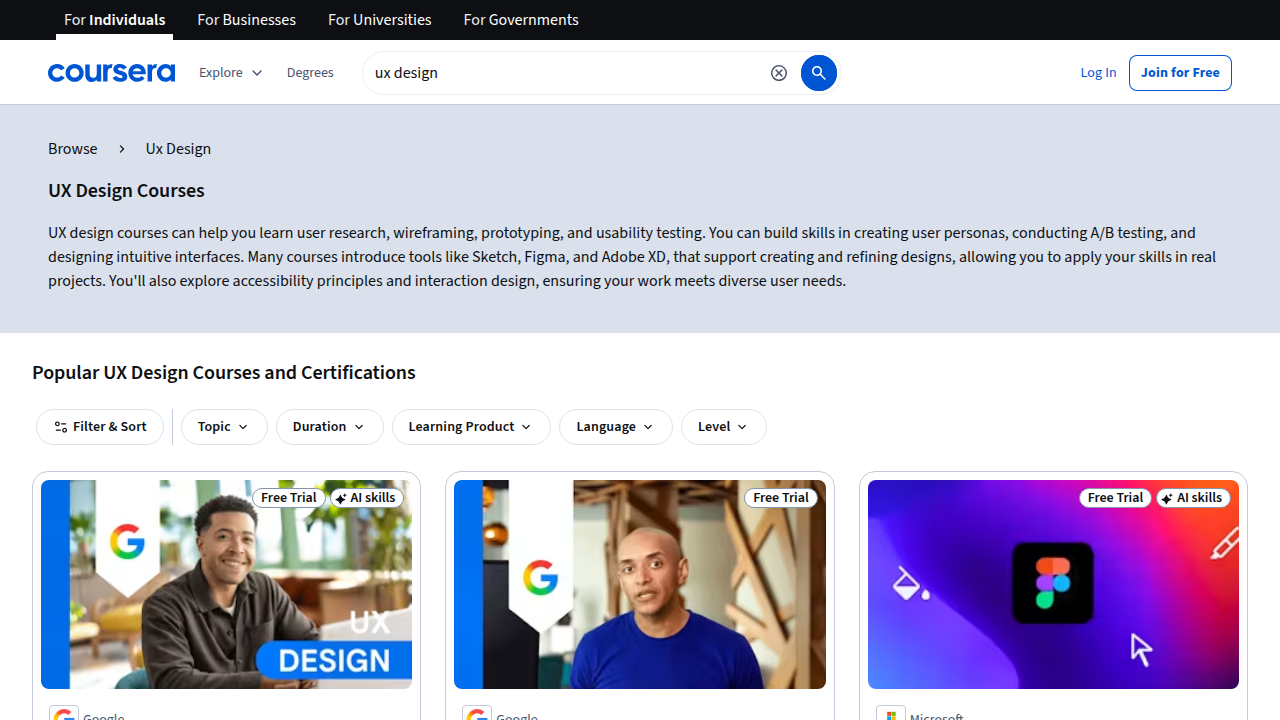Click the Filter & Sort sliders icon

(x=61, y=427)
